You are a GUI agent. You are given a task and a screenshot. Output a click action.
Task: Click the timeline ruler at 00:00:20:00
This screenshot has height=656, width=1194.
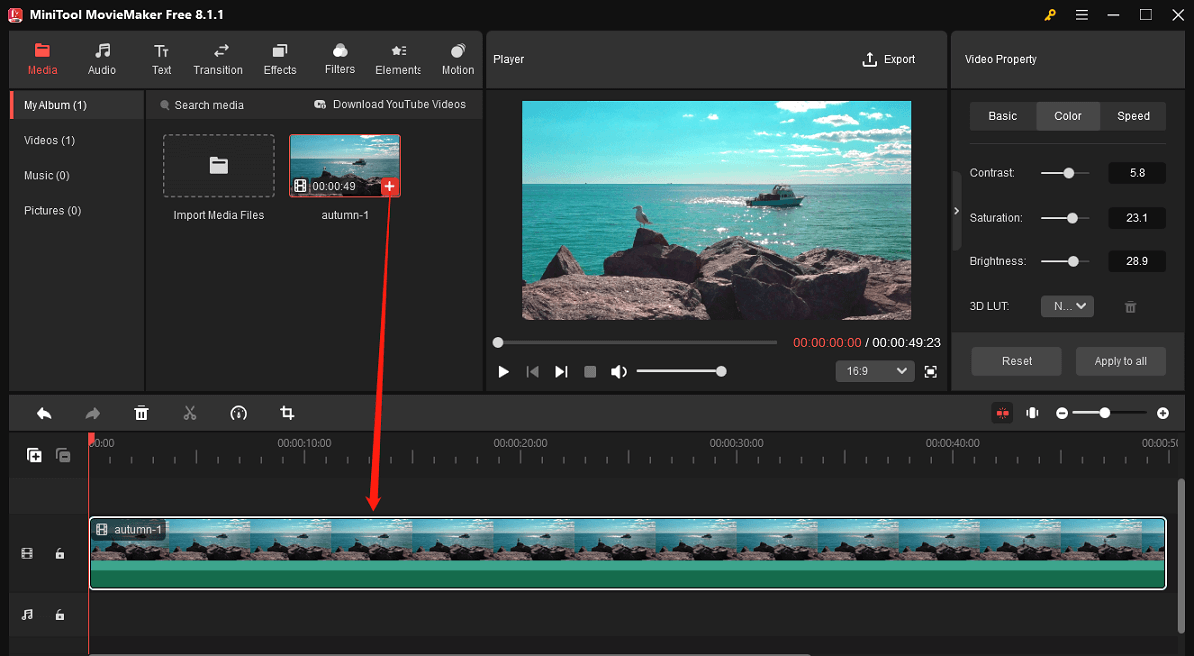[520, 443]
